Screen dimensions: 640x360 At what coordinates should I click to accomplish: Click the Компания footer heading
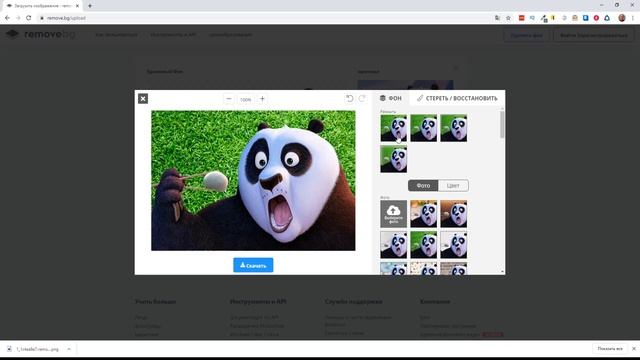pyautogui.click(x=435, y=302)
